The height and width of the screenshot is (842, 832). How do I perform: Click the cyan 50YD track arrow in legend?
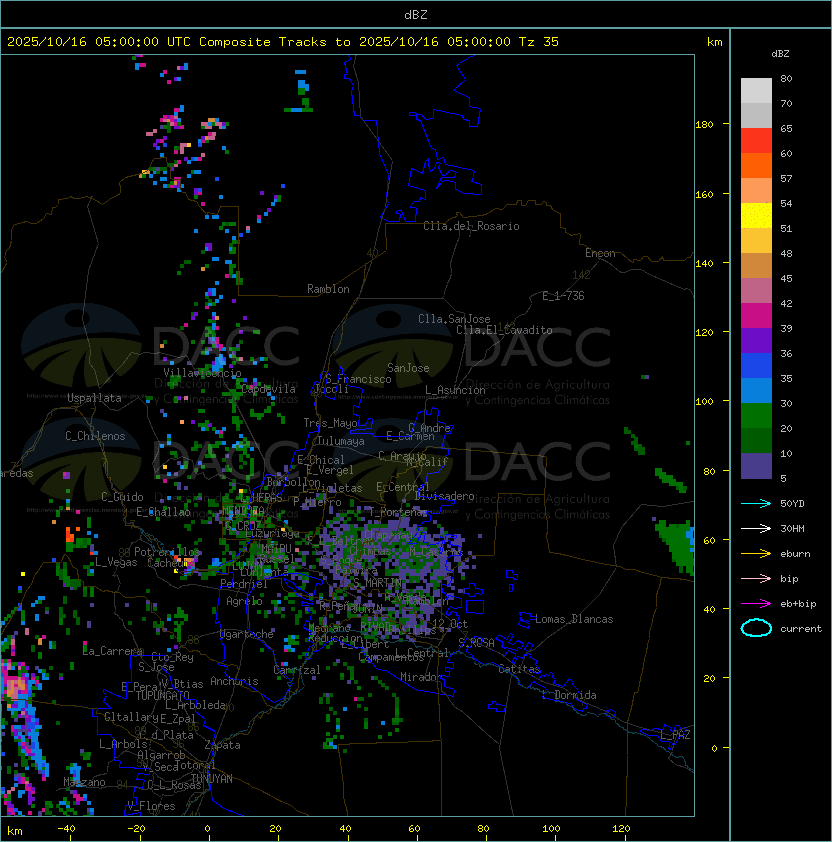coord(756,503)
